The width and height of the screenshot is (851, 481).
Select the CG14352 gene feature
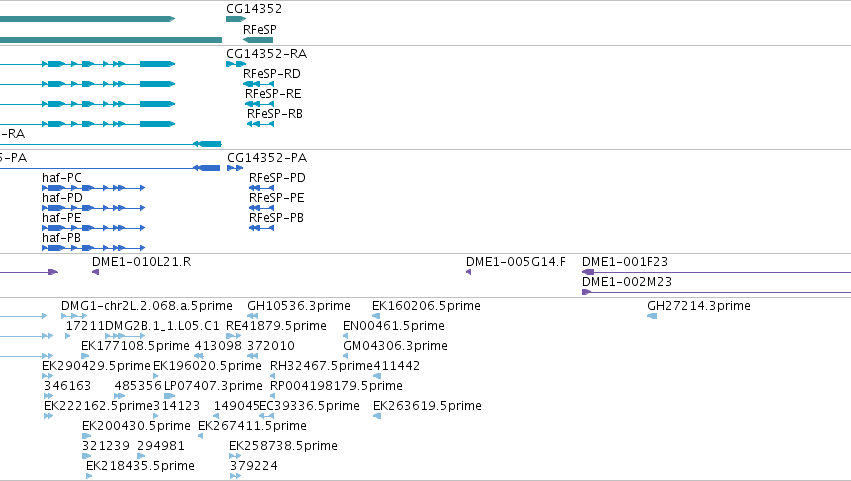pyautogui.click(x=236, y=19)
